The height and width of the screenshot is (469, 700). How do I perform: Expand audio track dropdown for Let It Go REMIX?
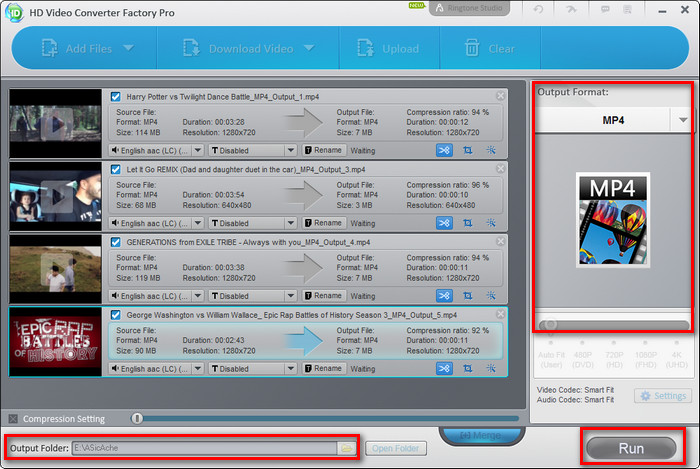198,223
